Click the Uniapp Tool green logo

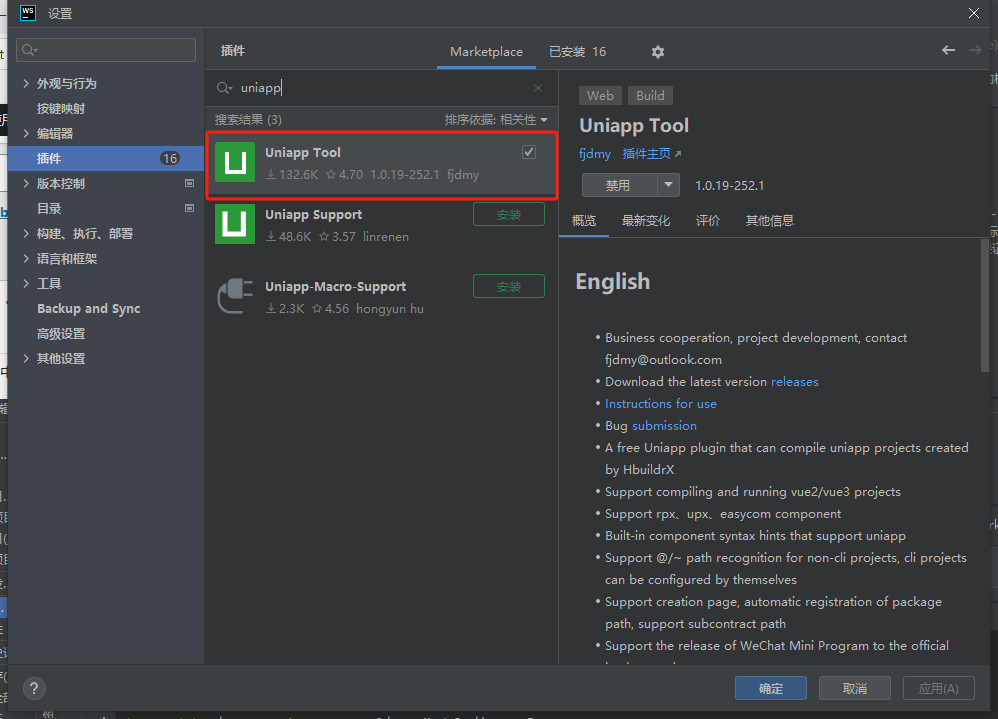(x=235, y=163)
